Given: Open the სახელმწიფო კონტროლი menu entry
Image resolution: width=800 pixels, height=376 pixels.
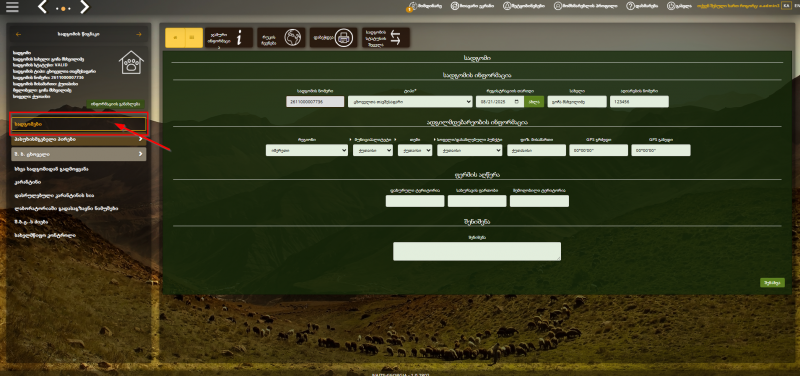Looking at the screenshot, I should 45,235.
